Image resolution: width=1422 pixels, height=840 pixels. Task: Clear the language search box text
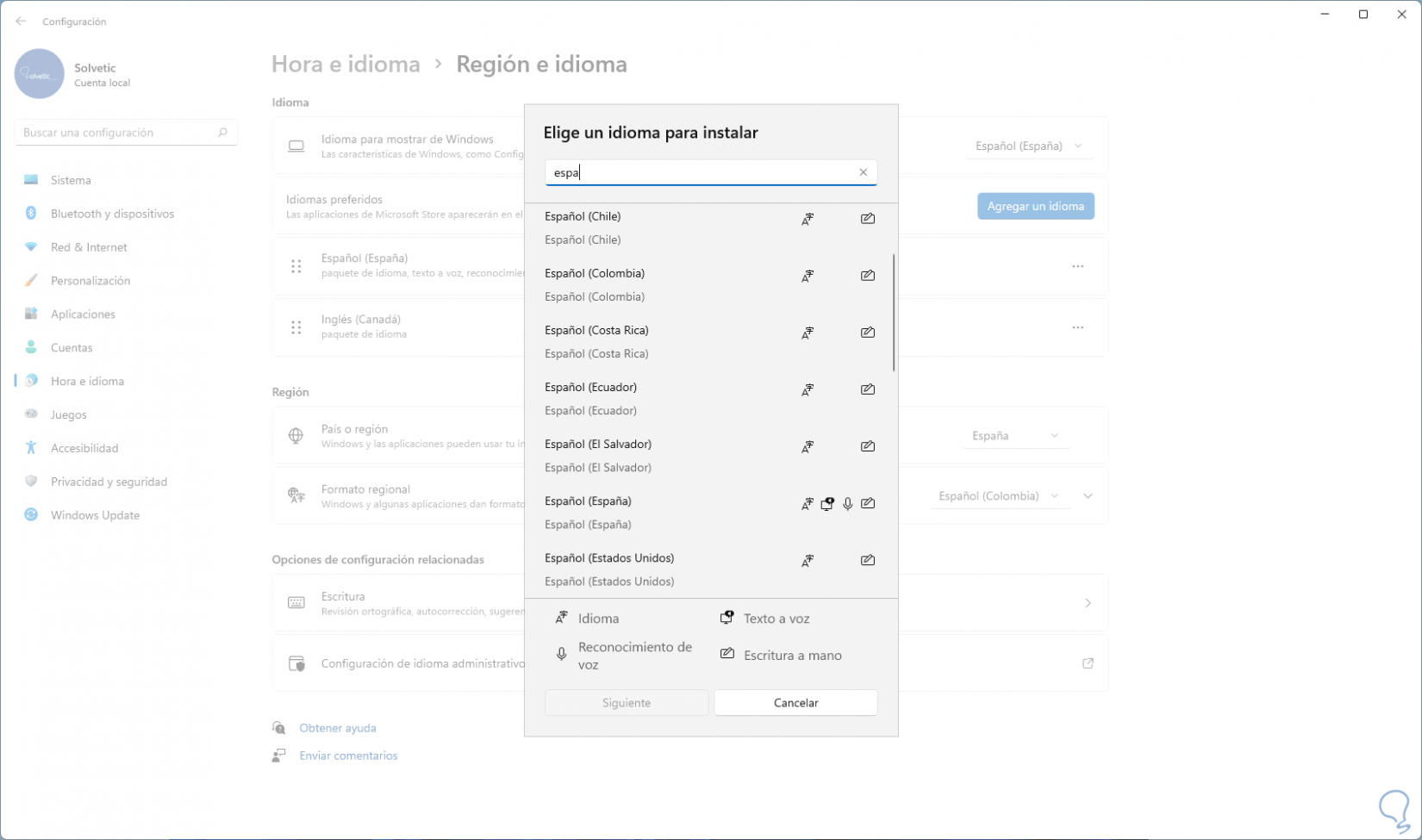click(863, 172)
